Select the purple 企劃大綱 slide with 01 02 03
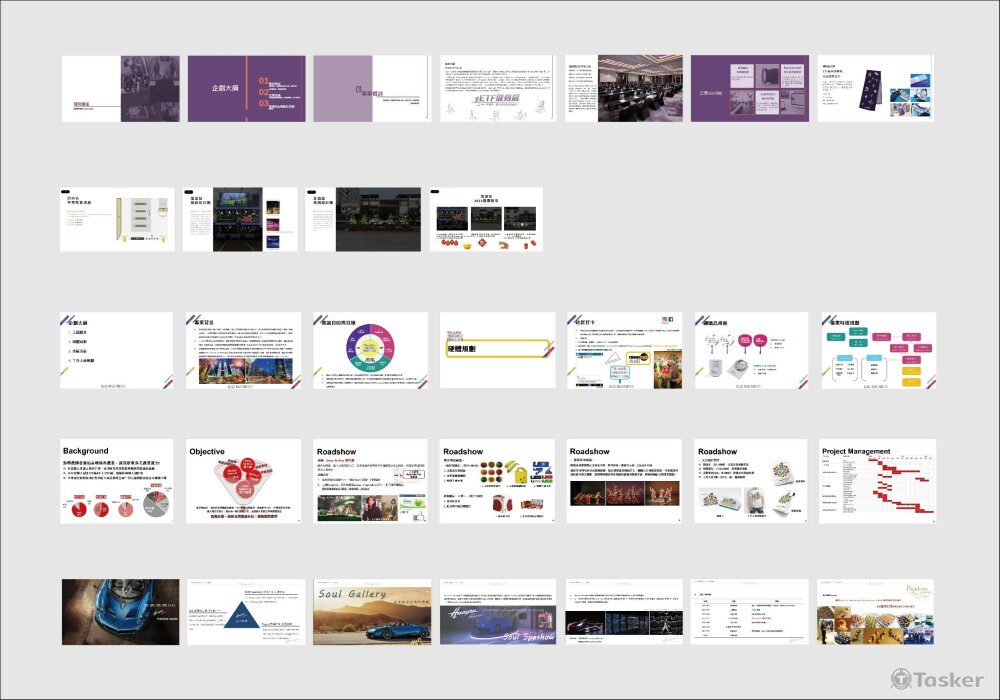This screenshot has width=1000, height=700. [x=246, y=89]
